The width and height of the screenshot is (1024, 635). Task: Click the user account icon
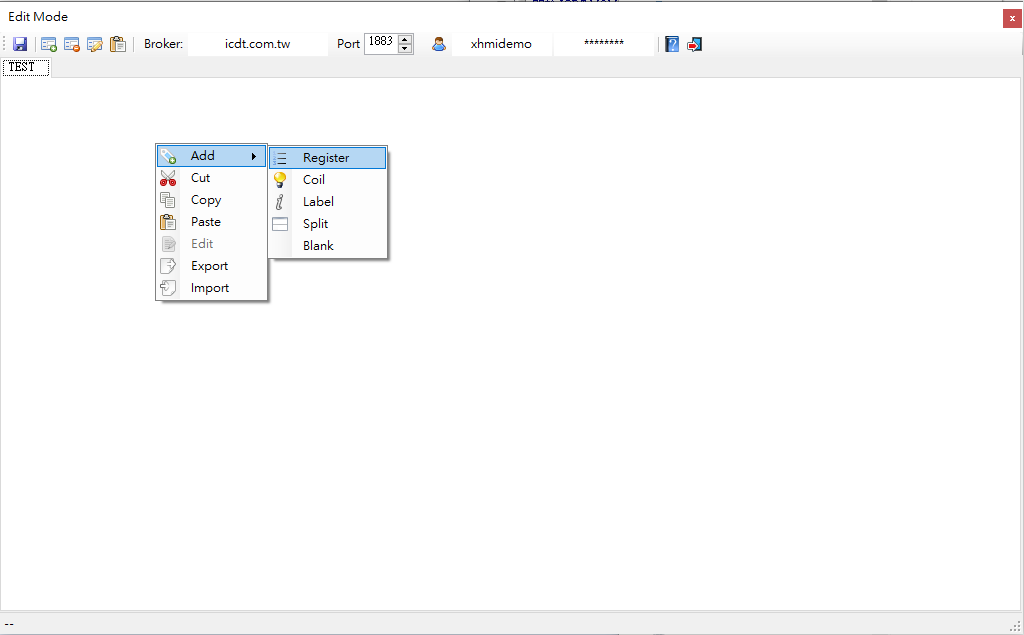438,44
